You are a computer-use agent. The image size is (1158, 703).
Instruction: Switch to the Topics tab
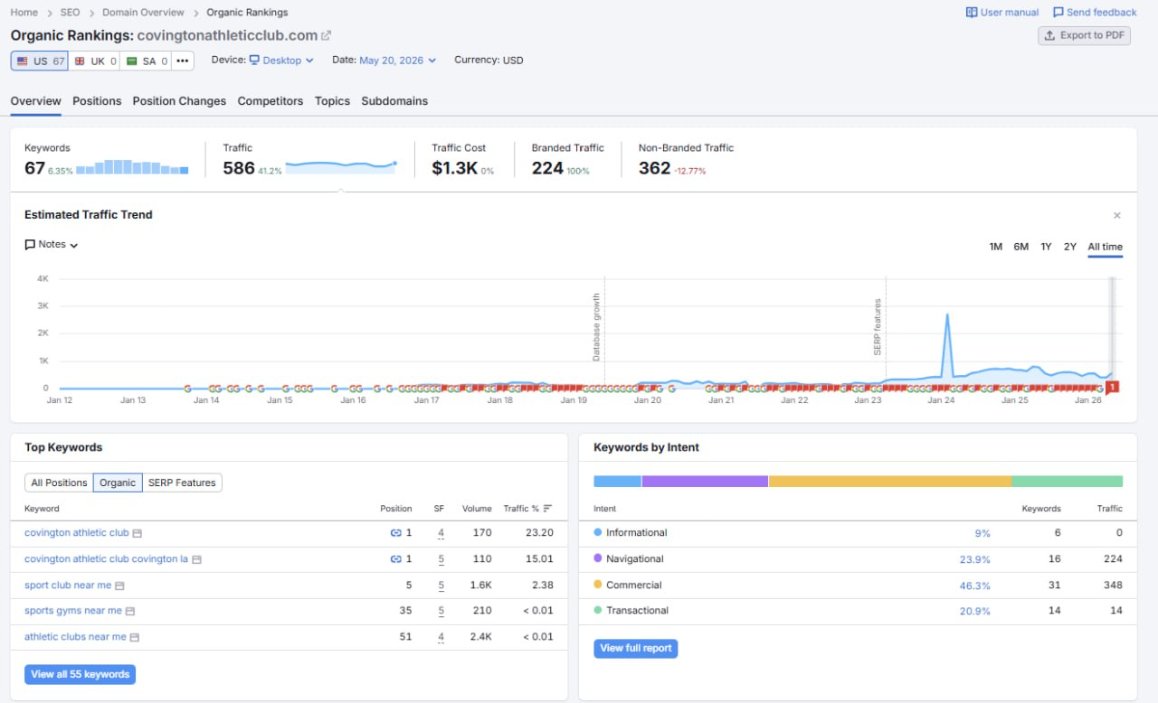pyautogui.click(x=332, y=101)
